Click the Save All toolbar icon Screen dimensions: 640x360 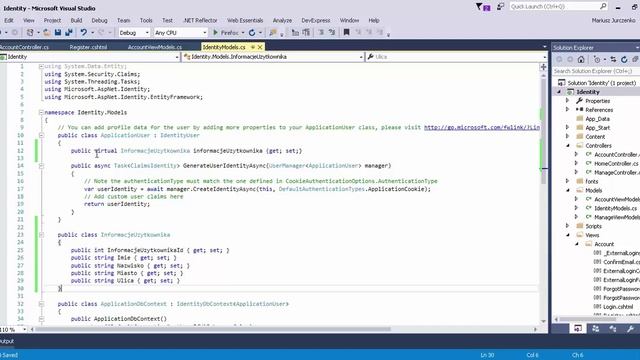click(69, 33)
